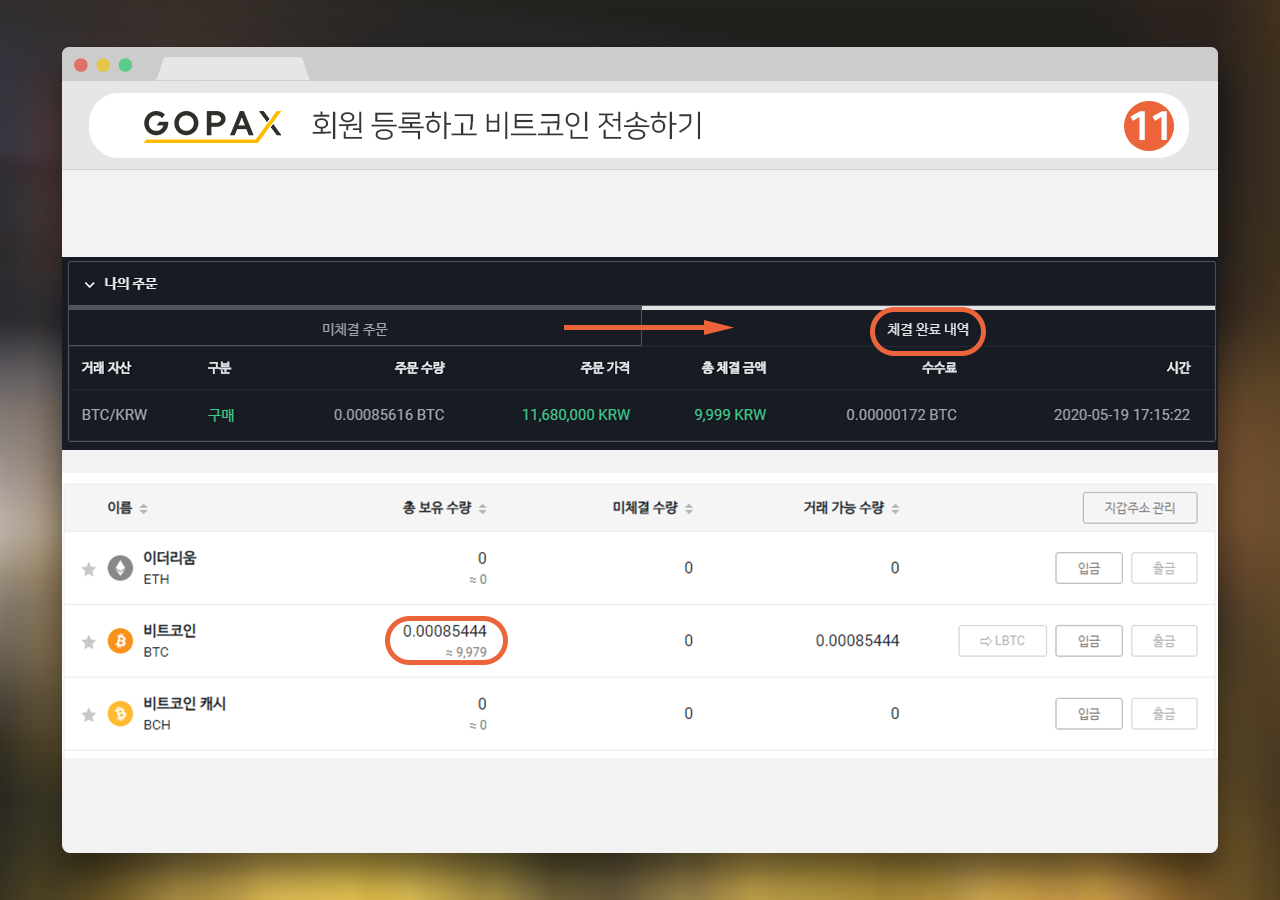Click 입금 for 비트코인 BTC
Viewport: 1280px width, 900px height.
point(1089,640)
